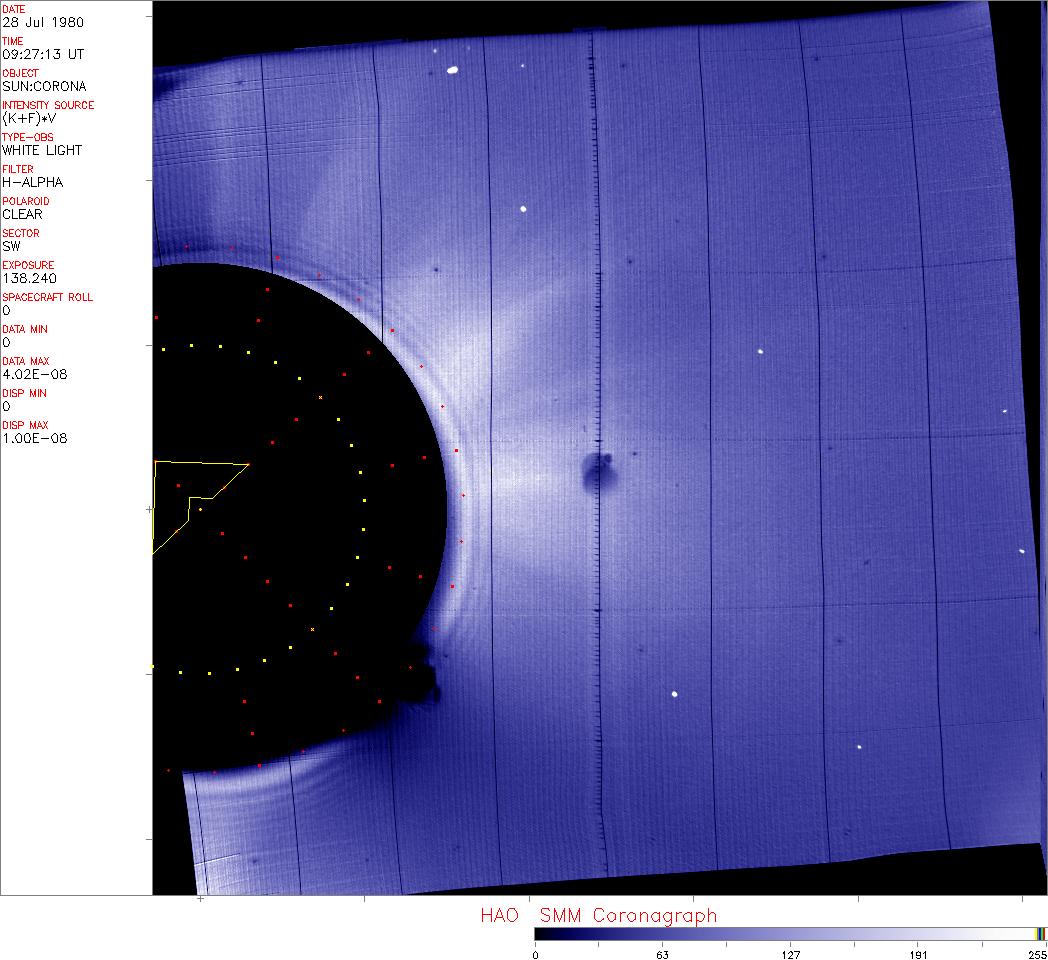This screenshot has width=1048, height=960.
Task: Click the 191 tick label on the colorbar
Action: pyautogui.click(x=918, y=954)
